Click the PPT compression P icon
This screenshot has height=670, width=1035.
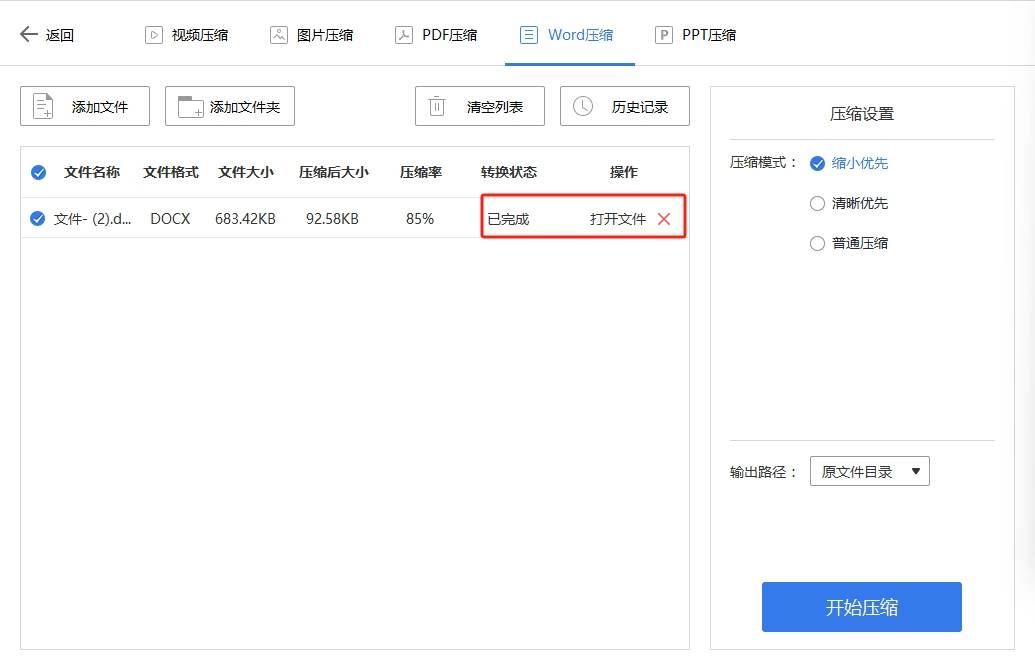pos(663,34)
